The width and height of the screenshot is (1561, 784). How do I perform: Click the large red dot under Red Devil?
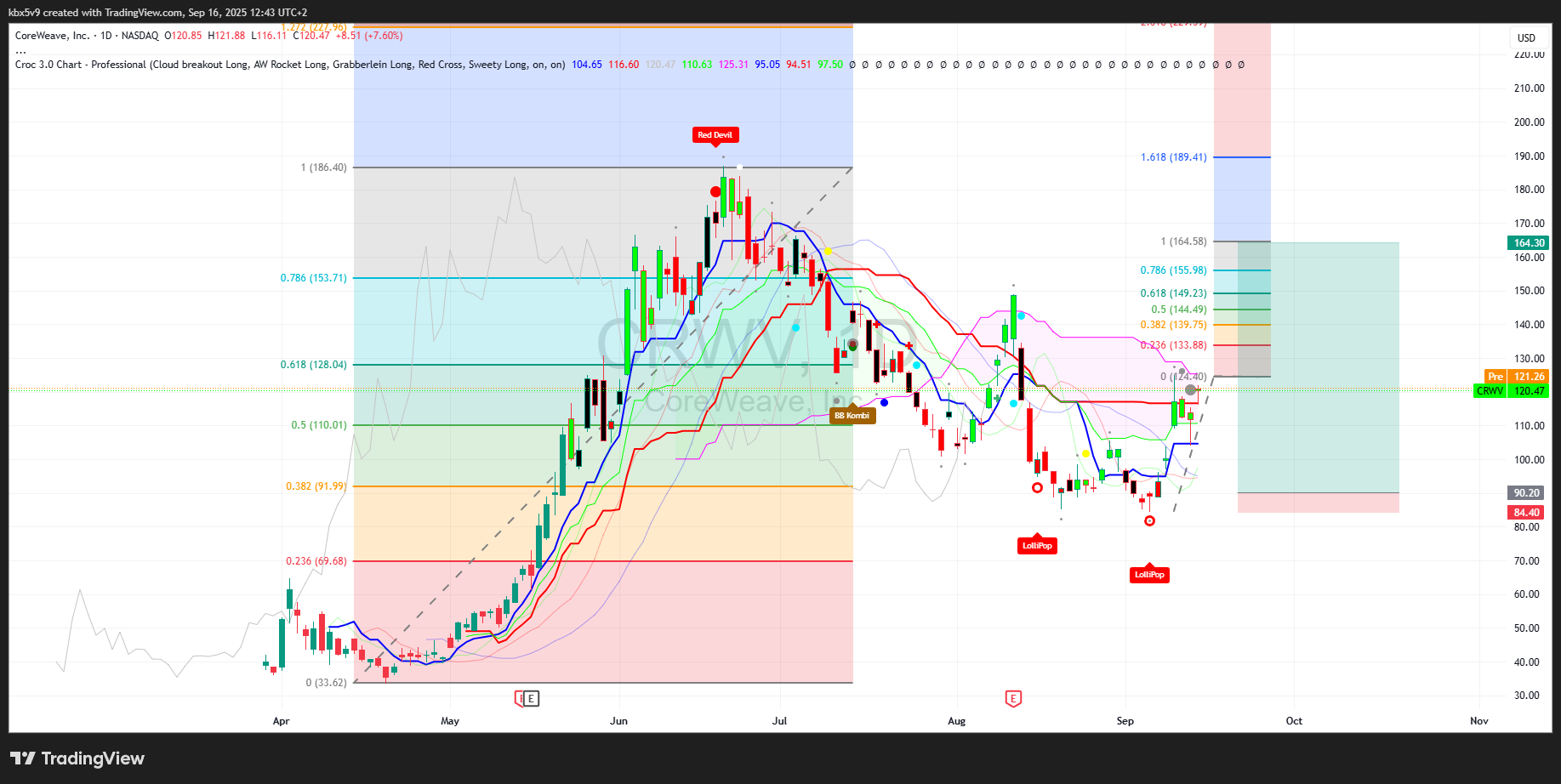tap(715, 191)
